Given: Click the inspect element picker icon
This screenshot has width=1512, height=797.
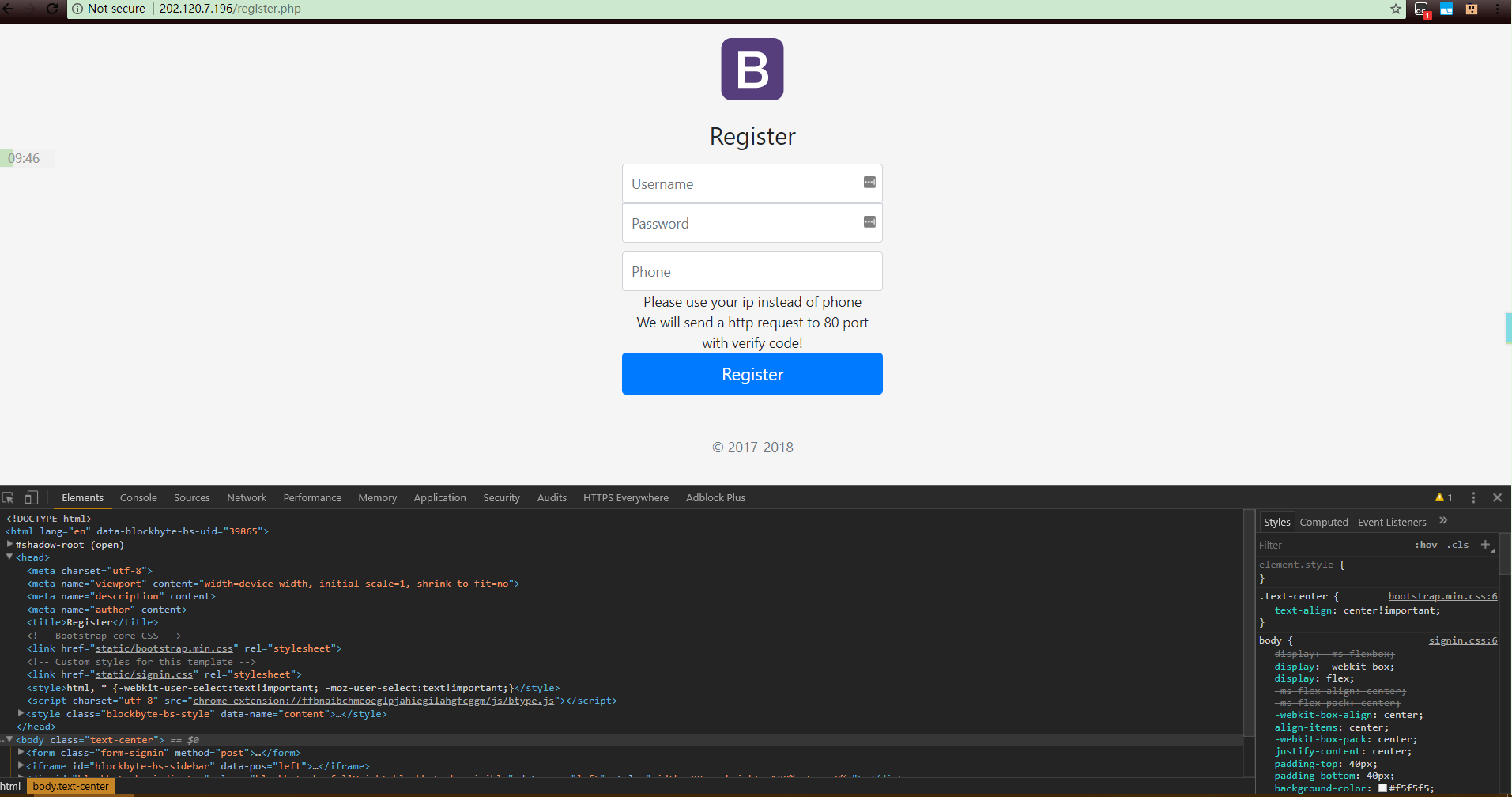Looking at the screenshot, I should 8,497.
